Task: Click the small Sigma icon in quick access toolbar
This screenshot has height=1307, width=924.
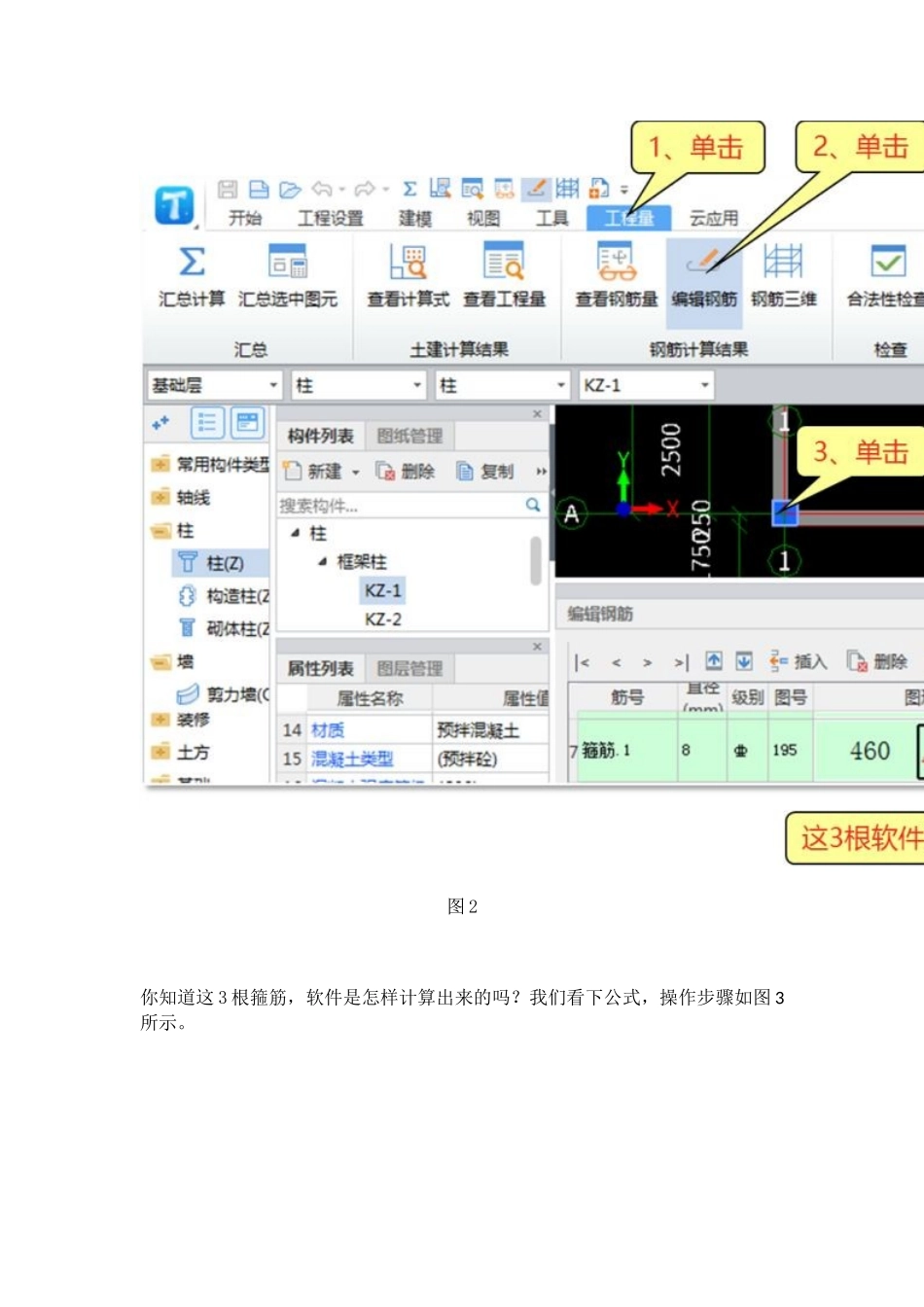Action: click(x=409, y=189)
